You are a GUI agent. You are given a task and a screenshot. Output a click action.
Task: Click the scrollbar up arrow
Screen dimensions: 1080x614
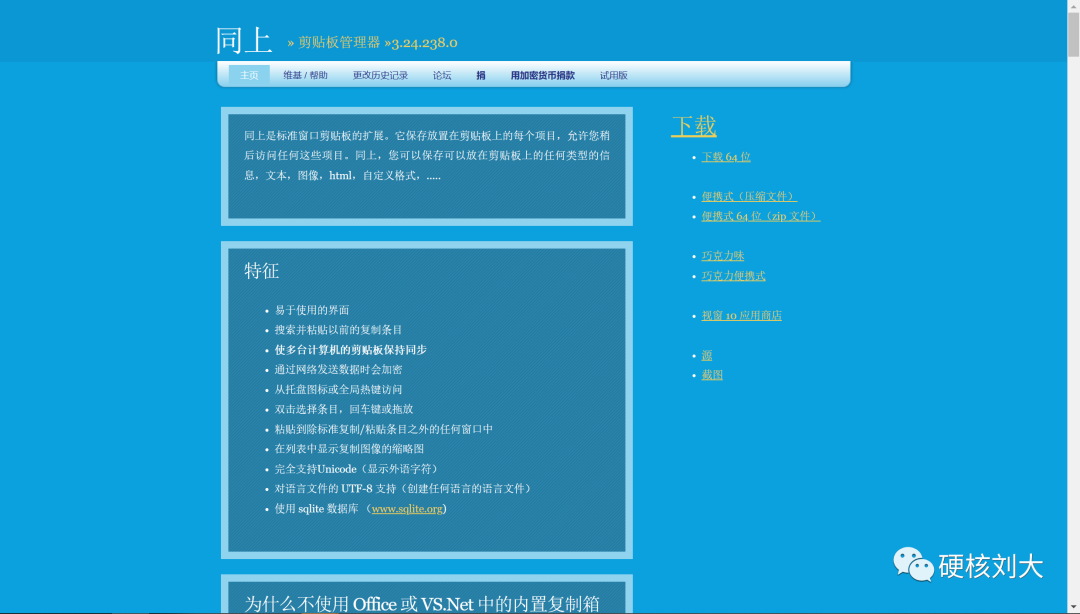1073,6
